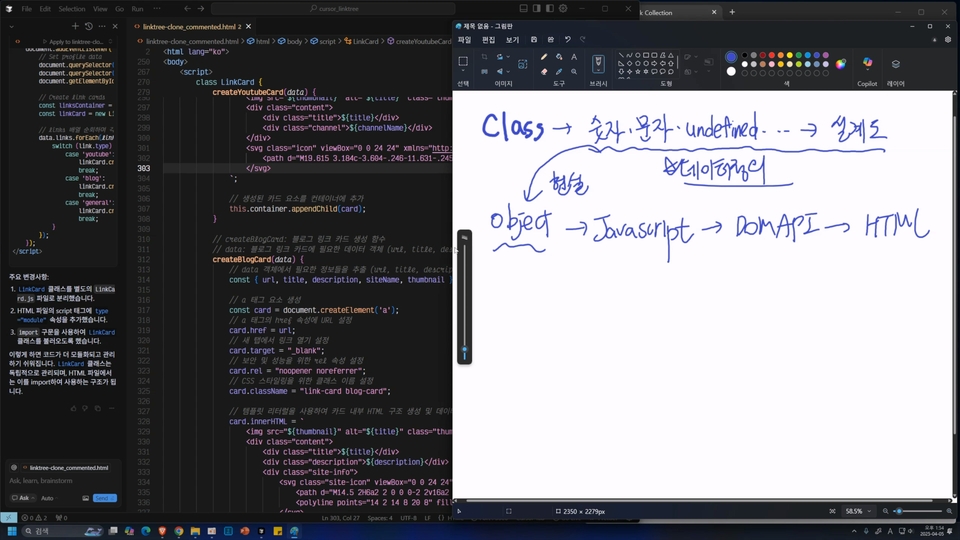Select the Magnifier tool in Paint

[574, 72]
